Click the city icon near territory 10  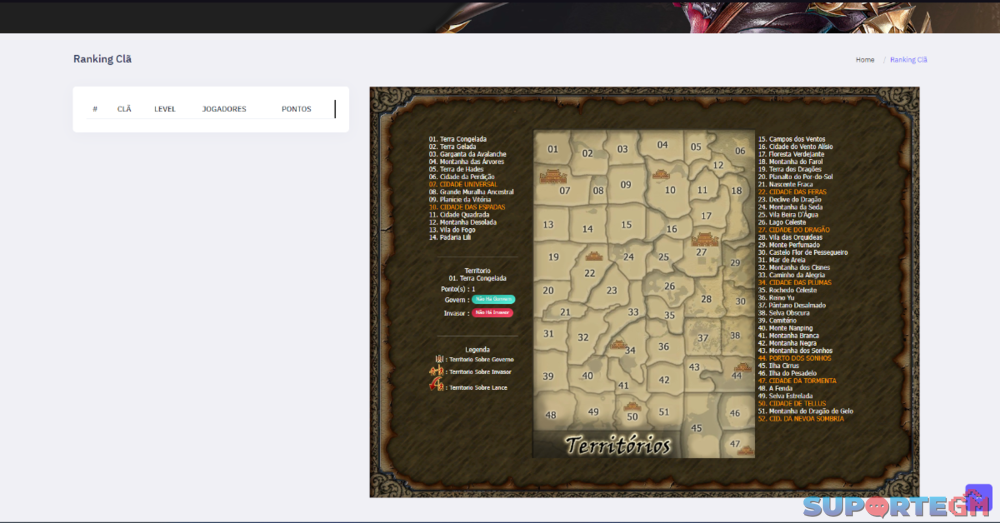click(x=660, y=175)
